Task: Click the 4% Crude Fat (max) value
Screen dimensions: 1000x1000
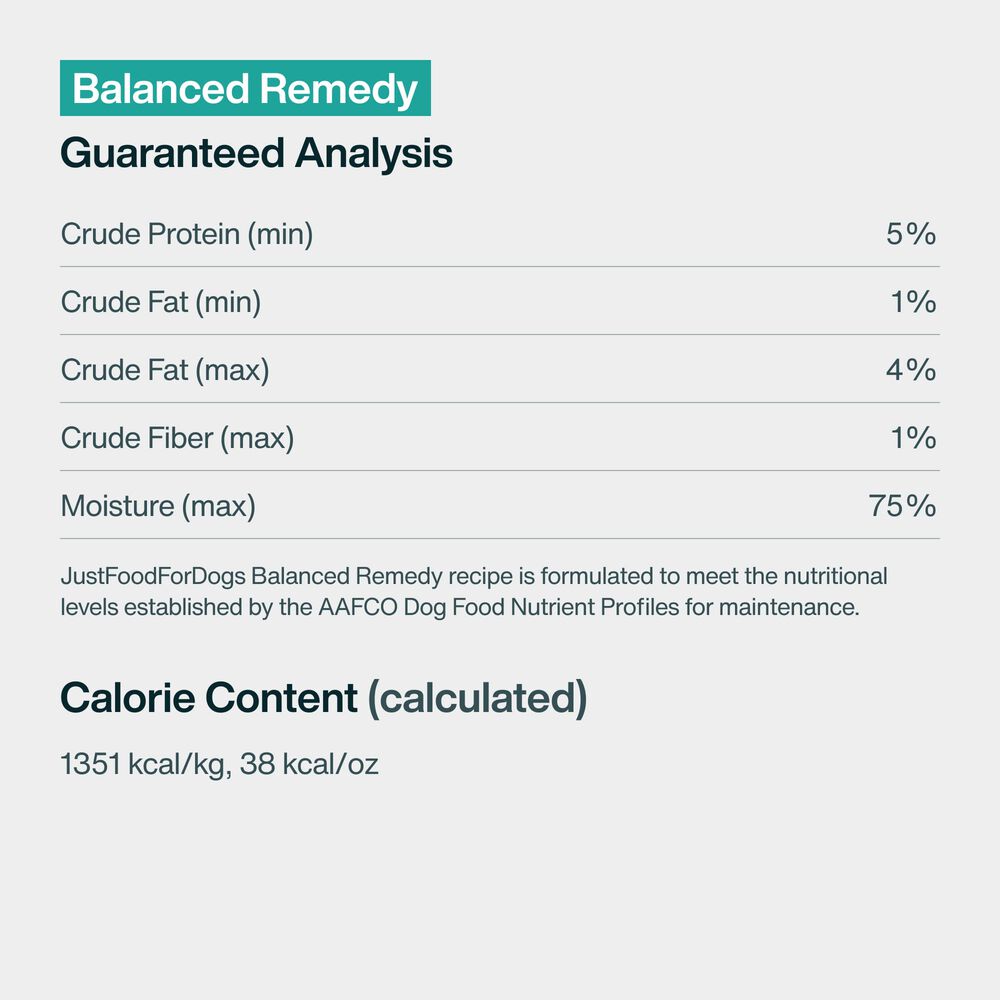Action: point(910,370)
